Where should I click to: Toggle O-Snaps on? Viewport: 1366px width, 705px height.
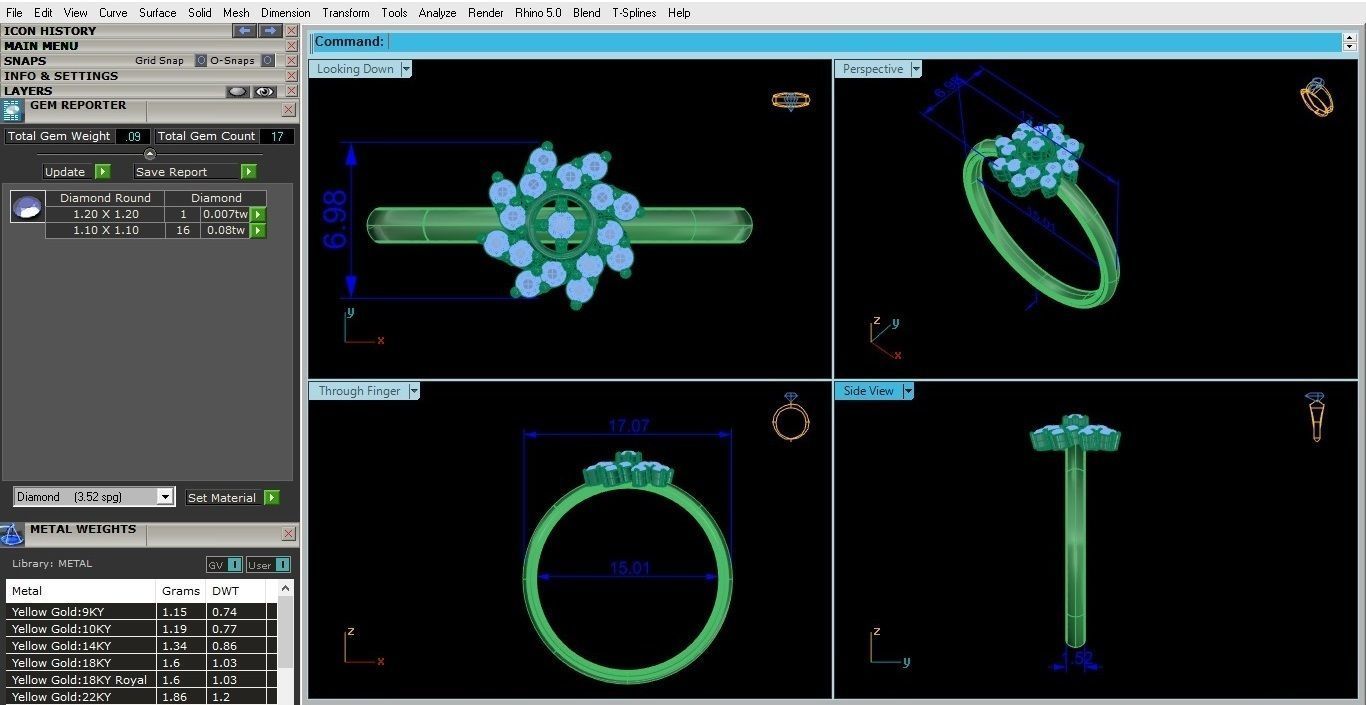(x=268, y=61)
